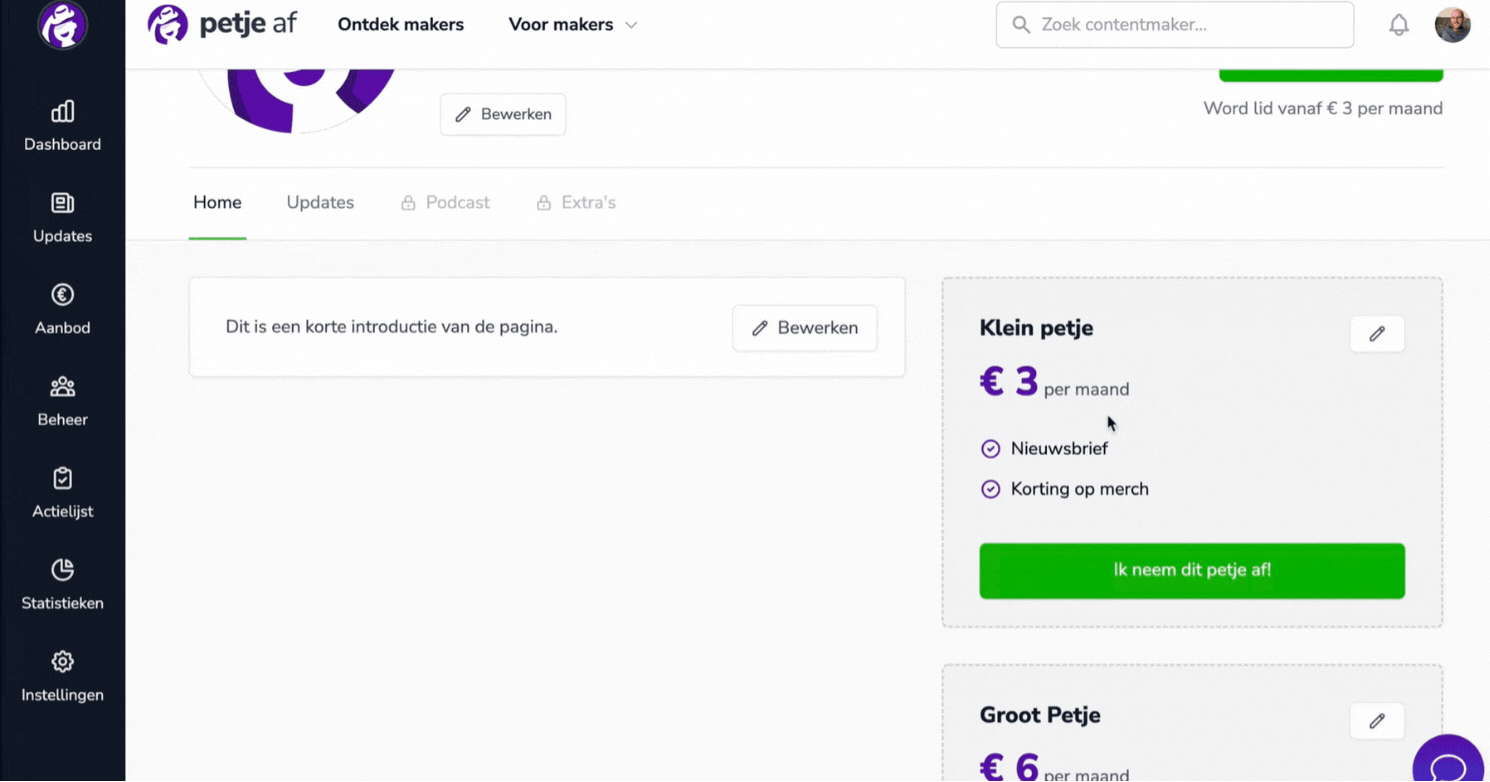Edit the Groot Petje tier with pencil icon

tap(1377, 721)
